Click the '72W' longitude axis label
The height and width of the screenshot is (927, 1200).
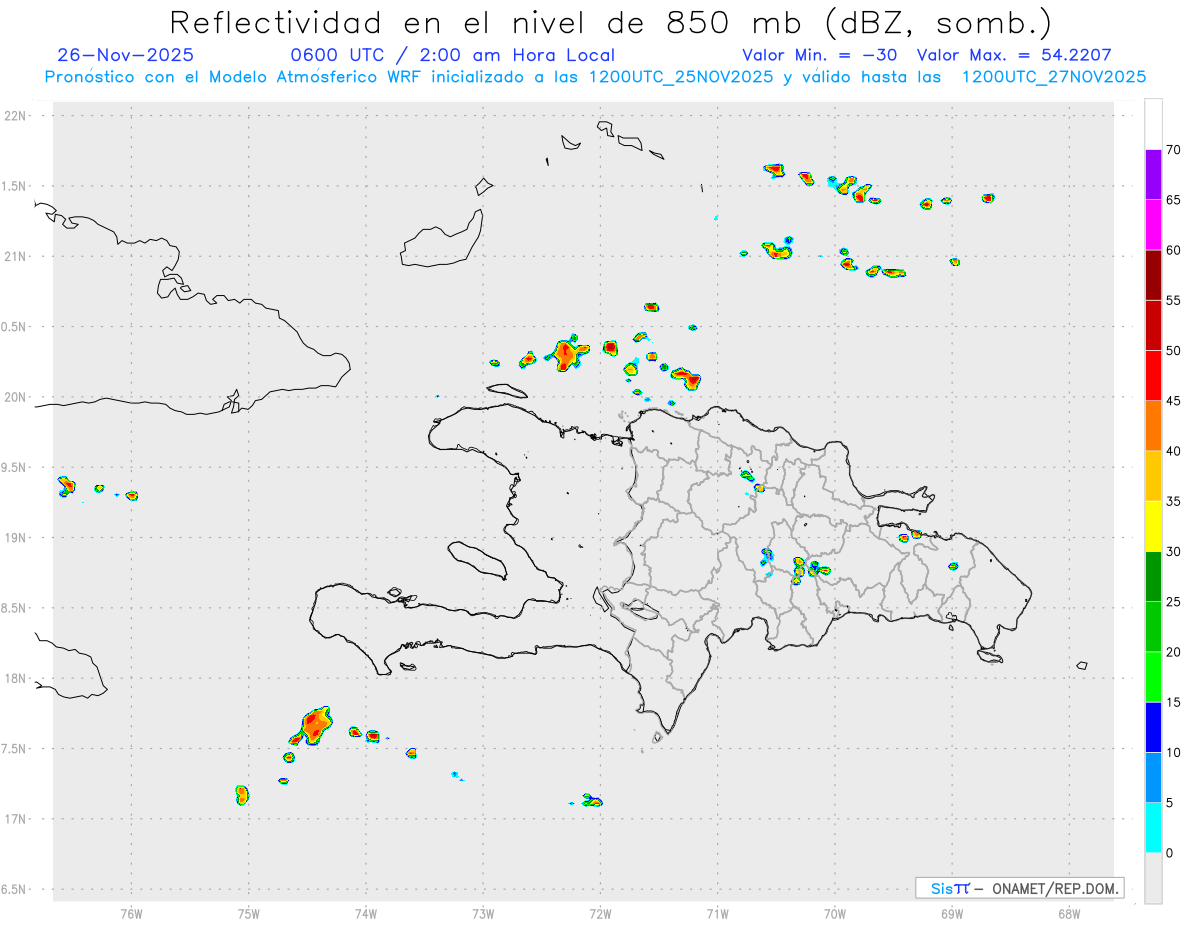point(600,913)
